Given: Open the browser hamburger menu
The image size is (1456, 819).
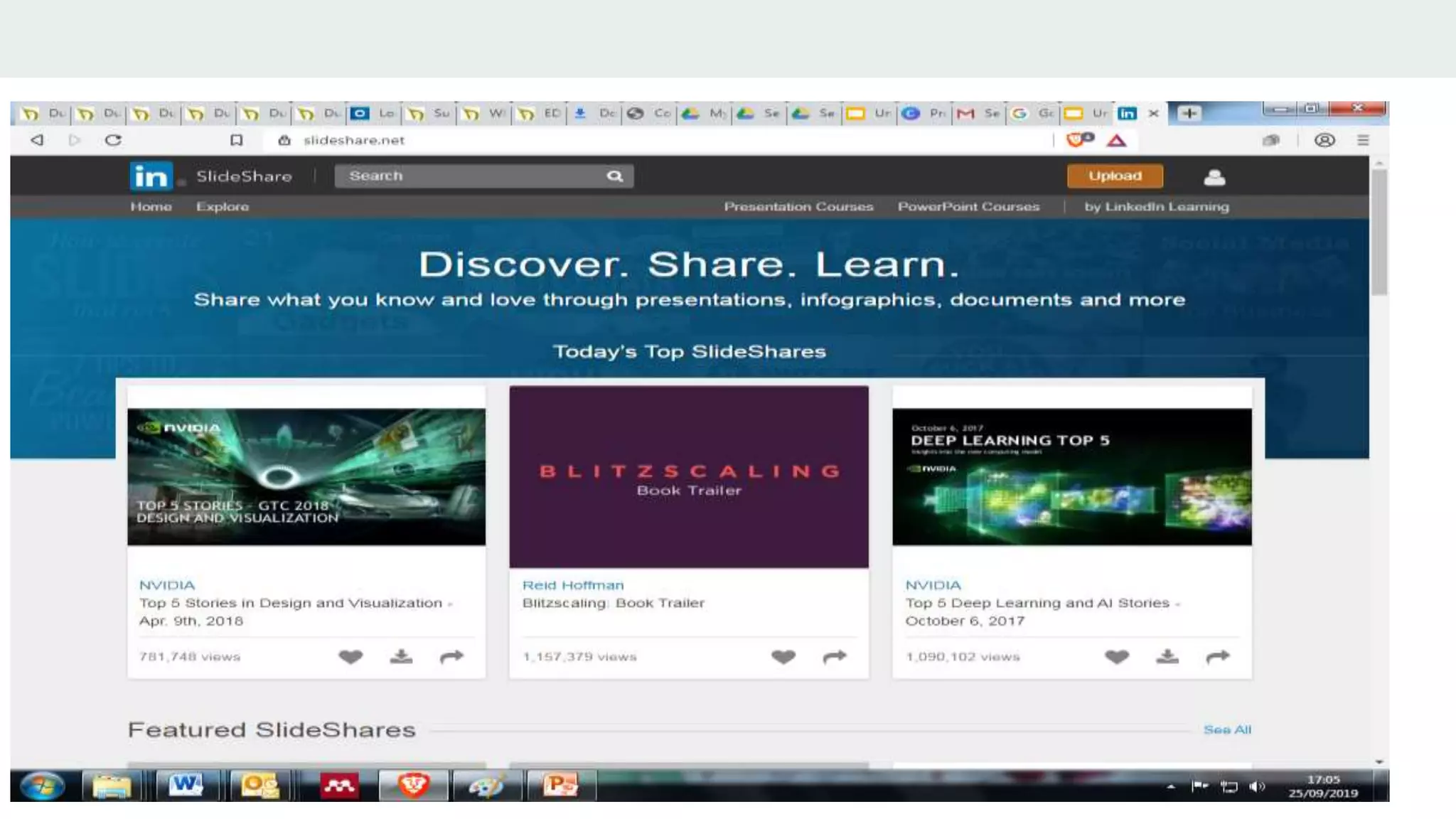Looking at the screenshot, I should 1362,140.
